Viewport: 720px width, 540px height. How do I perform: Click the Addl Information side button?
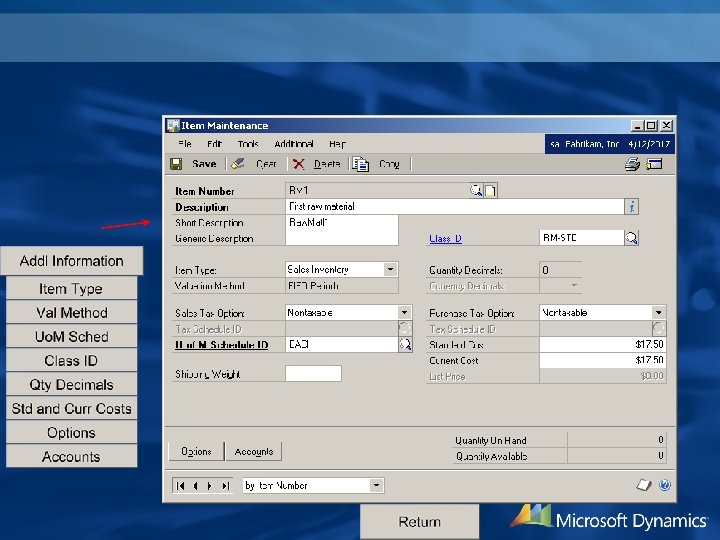72,261
